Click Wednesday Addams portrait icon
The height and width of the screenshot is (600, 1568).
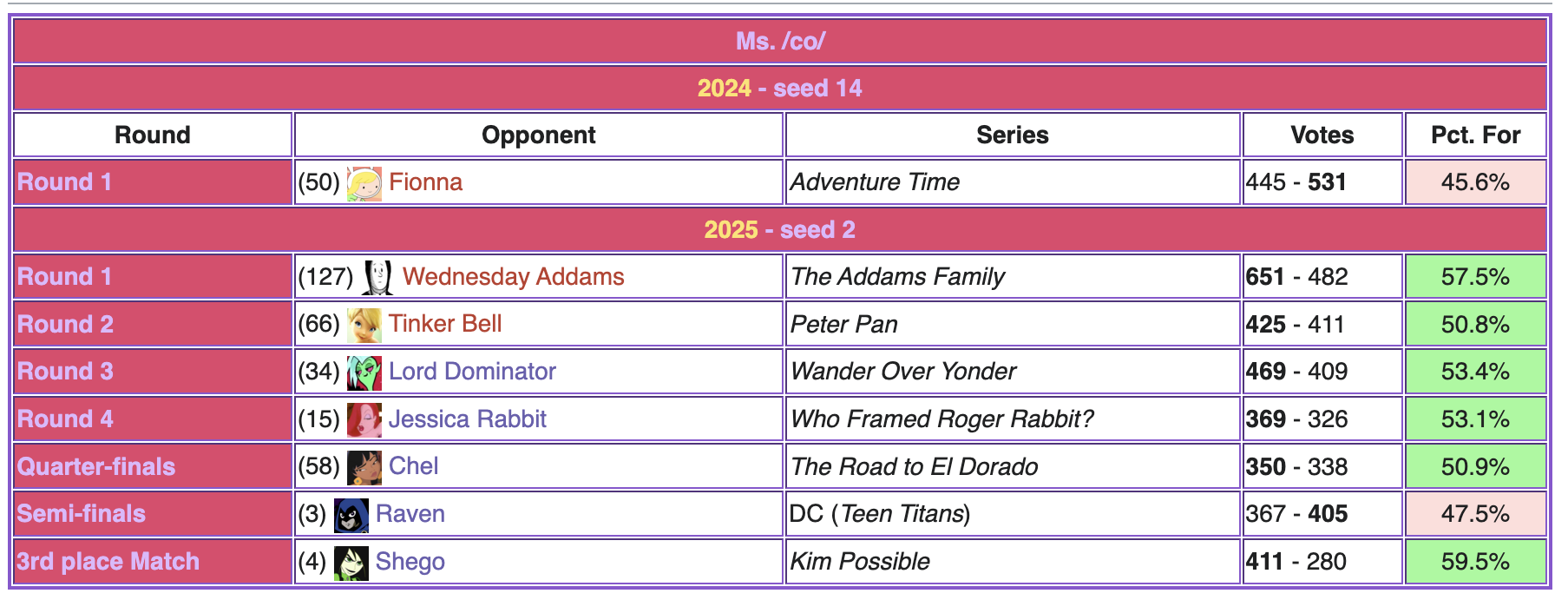point(377,278)
